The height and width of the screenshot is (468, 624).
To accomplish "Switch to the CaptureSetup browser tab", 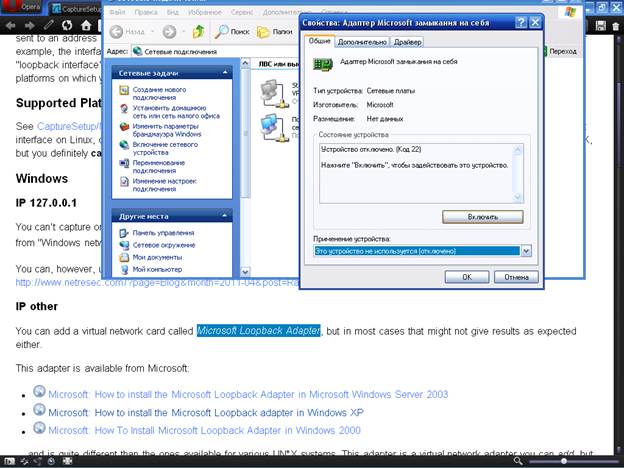I will (x=76, y=8).
